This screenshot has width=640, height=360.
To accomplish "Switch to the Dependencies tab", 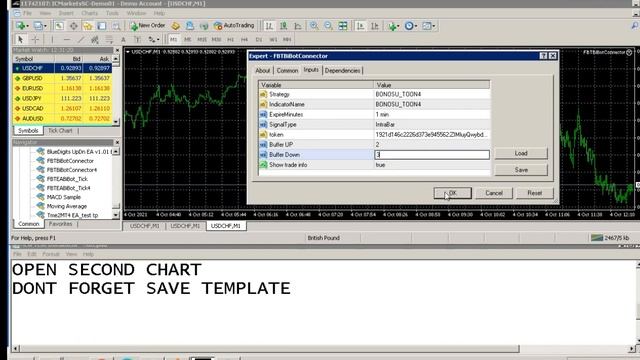I will click(342, 71).
